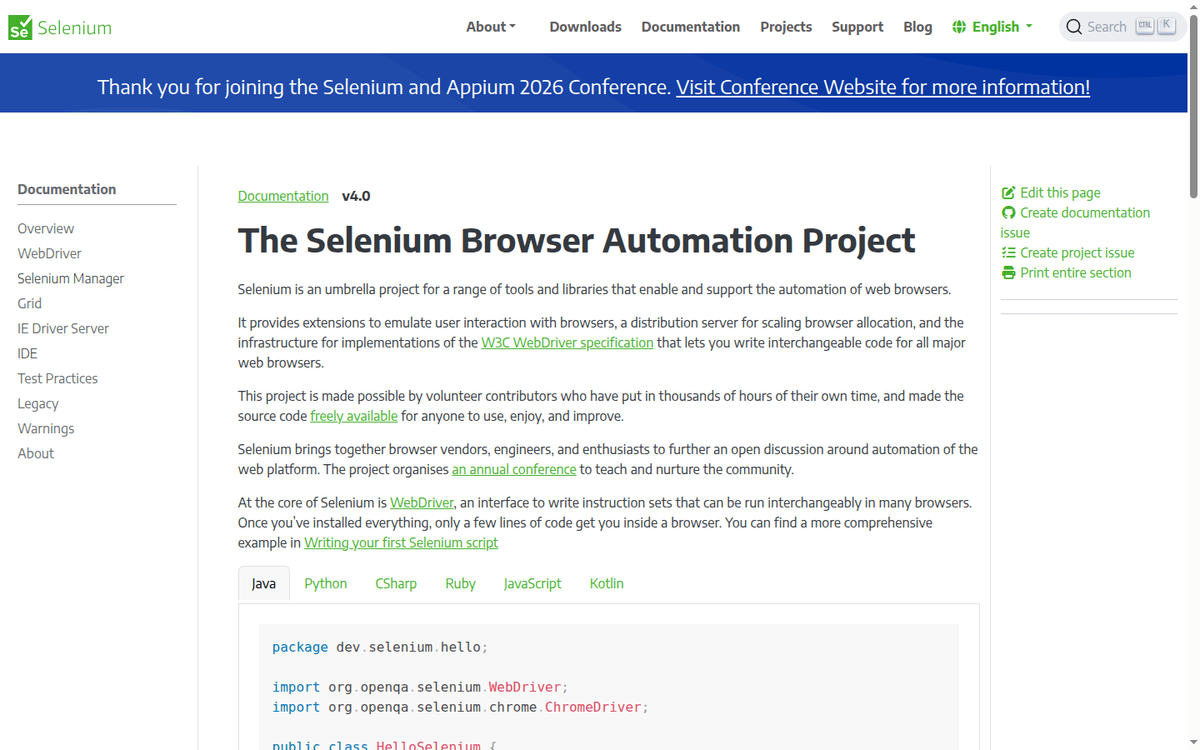Open Support in the top navigation

(x=857, y=27)
